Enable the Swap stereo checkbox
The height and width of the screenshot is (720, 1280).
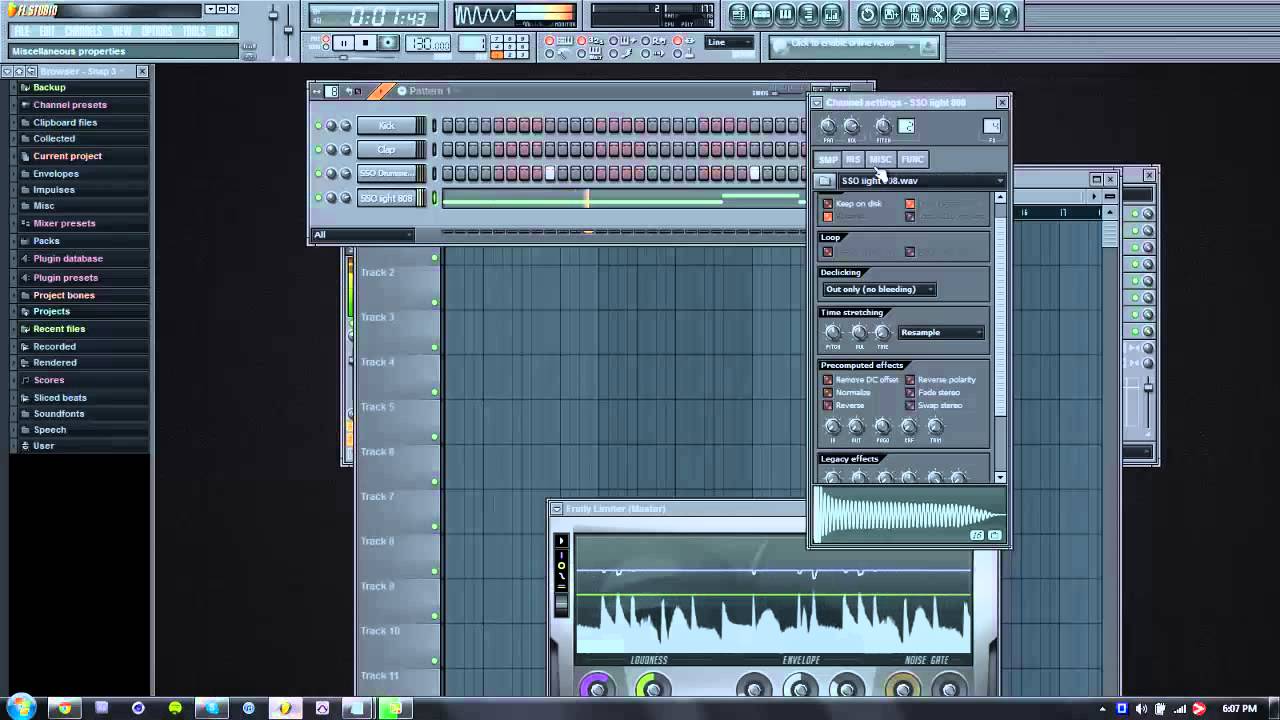(909, 406)
